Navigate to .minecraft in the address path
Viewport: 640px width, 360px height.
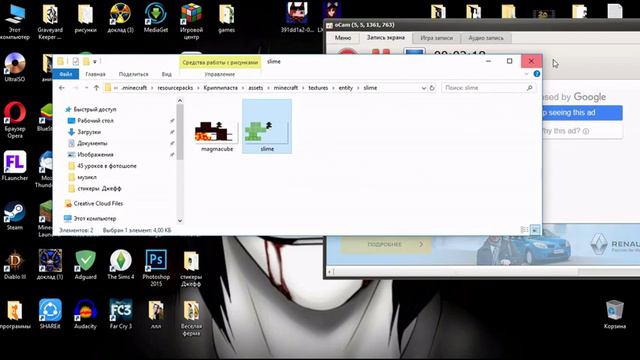click(134, 88)
